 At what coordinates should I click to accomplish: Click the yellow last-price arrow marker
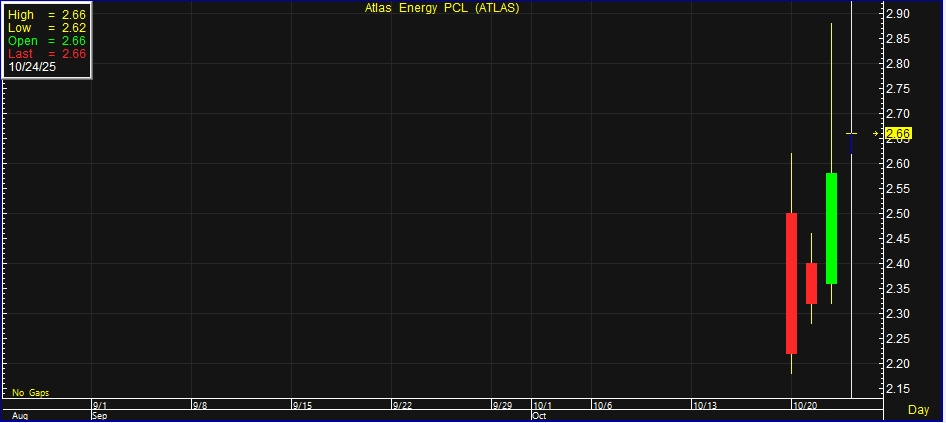[x=876, y=133]
